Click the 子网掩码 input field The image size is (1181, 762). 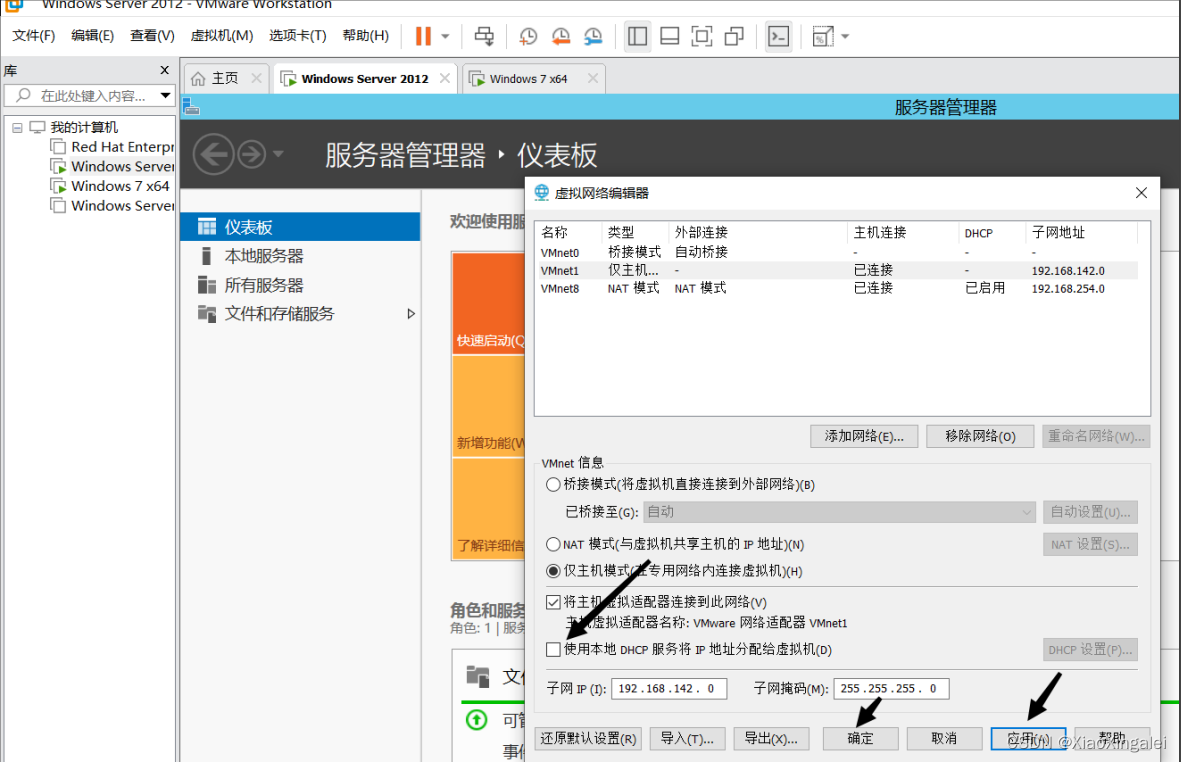pos(891,688)
